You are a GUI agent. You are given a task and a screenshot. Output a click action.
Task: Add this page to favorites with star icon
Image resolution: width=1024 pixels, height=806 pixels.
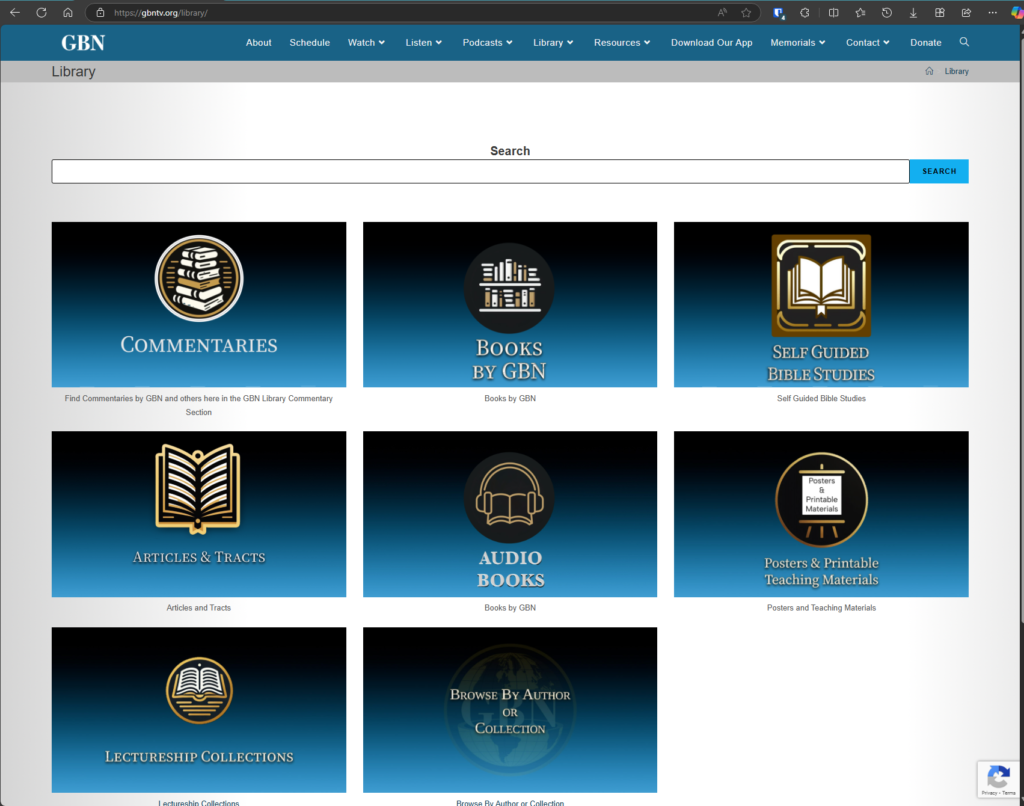(x=746, y=13)
